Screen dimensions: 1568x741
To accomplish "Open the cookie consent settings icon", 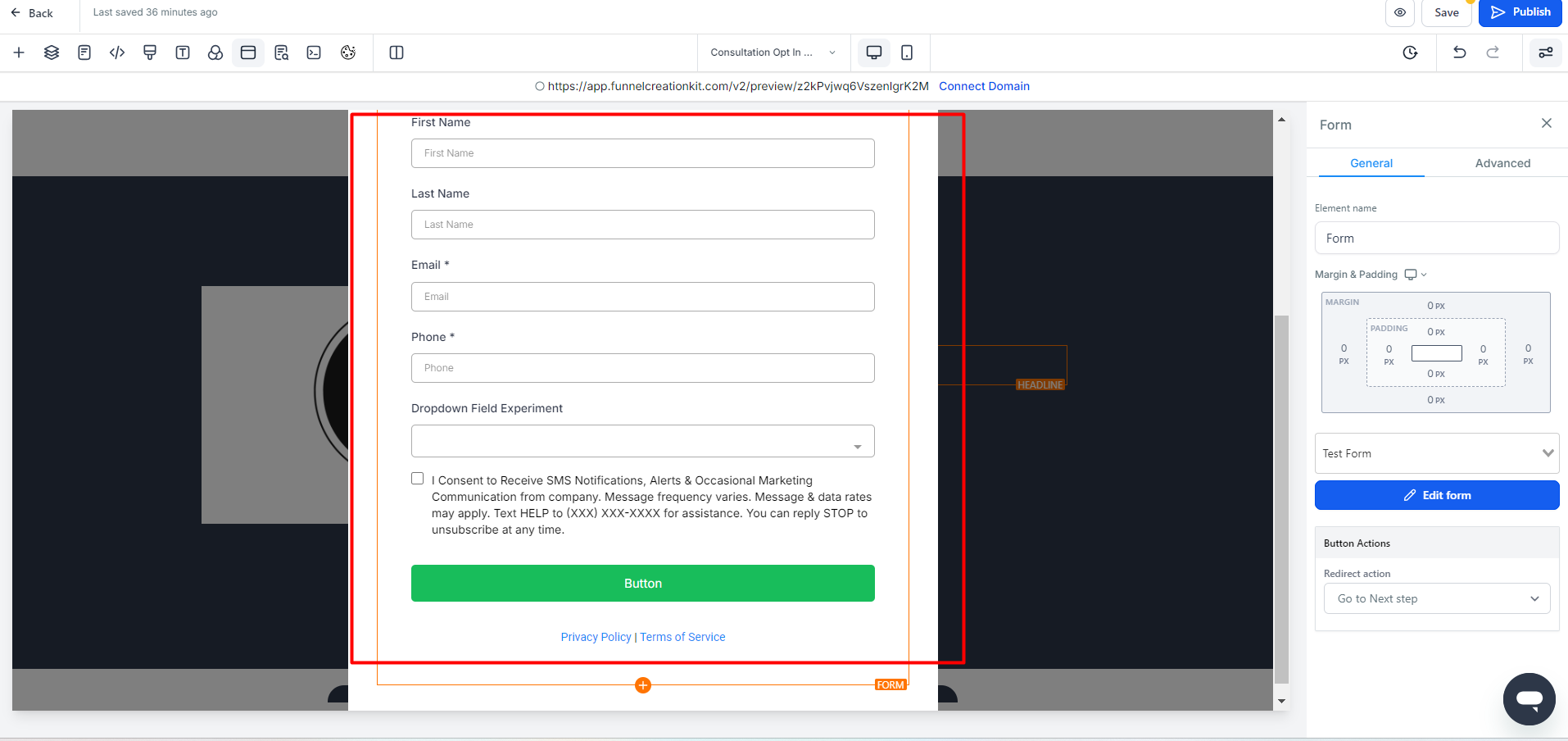I will pos(348,52).
